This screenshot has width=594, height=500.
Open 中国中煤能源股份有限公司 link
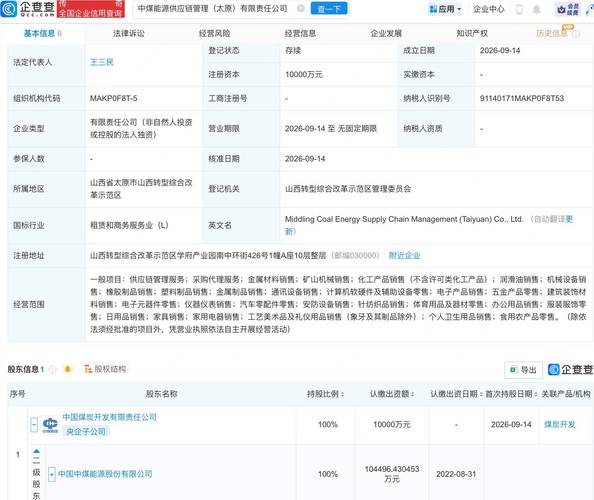[105, 474]
